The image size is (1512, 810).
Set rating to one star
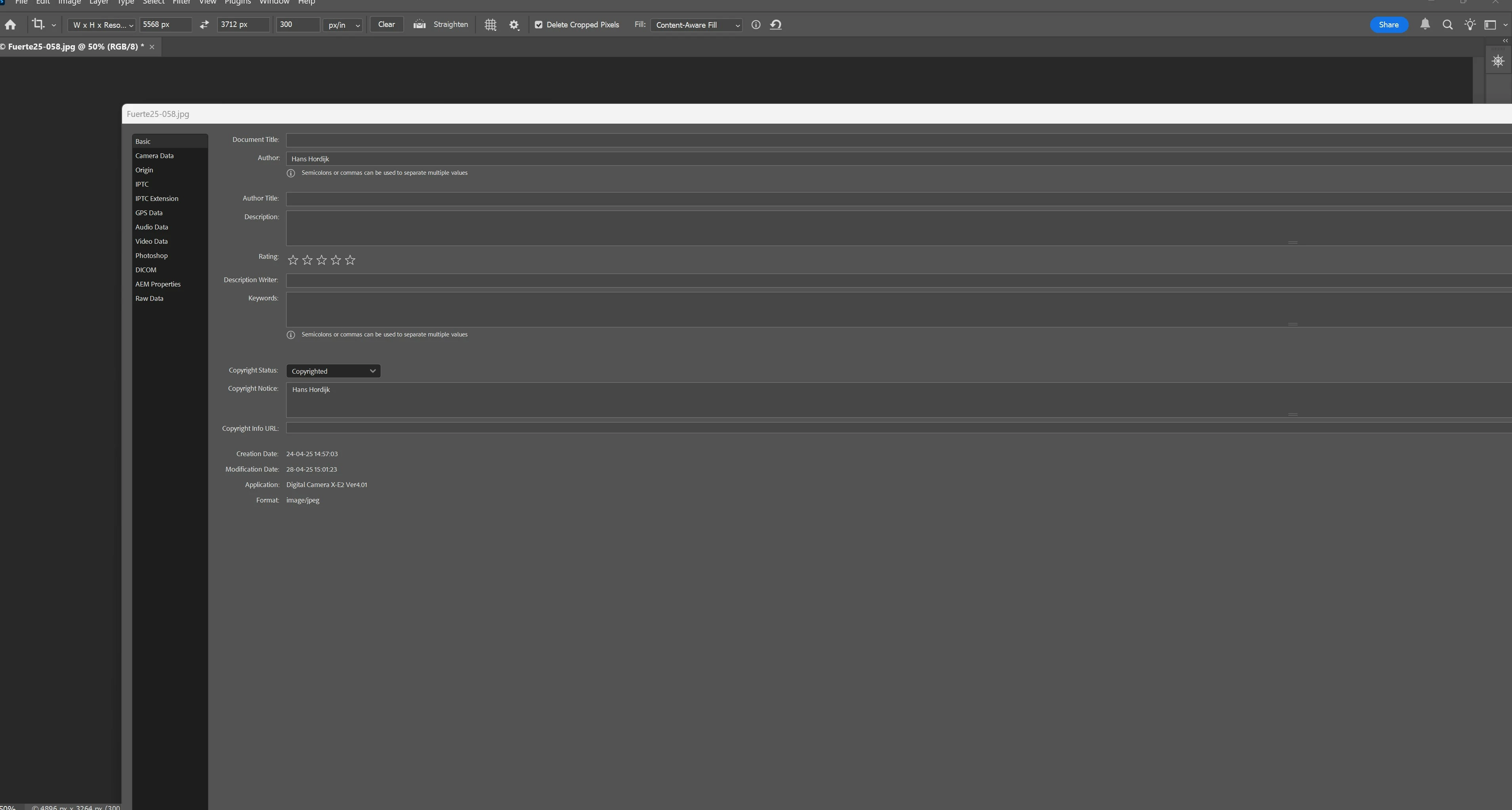click(293, 260)
